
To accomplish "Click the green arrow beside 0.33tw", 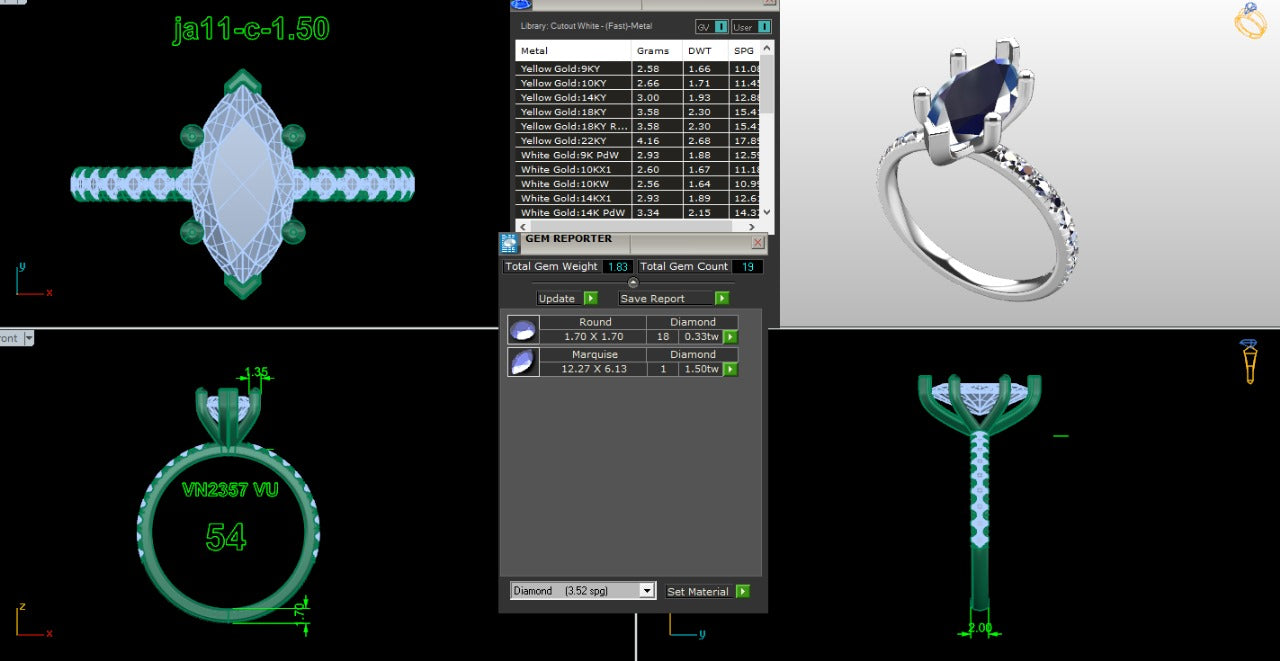I will [730, 337].
